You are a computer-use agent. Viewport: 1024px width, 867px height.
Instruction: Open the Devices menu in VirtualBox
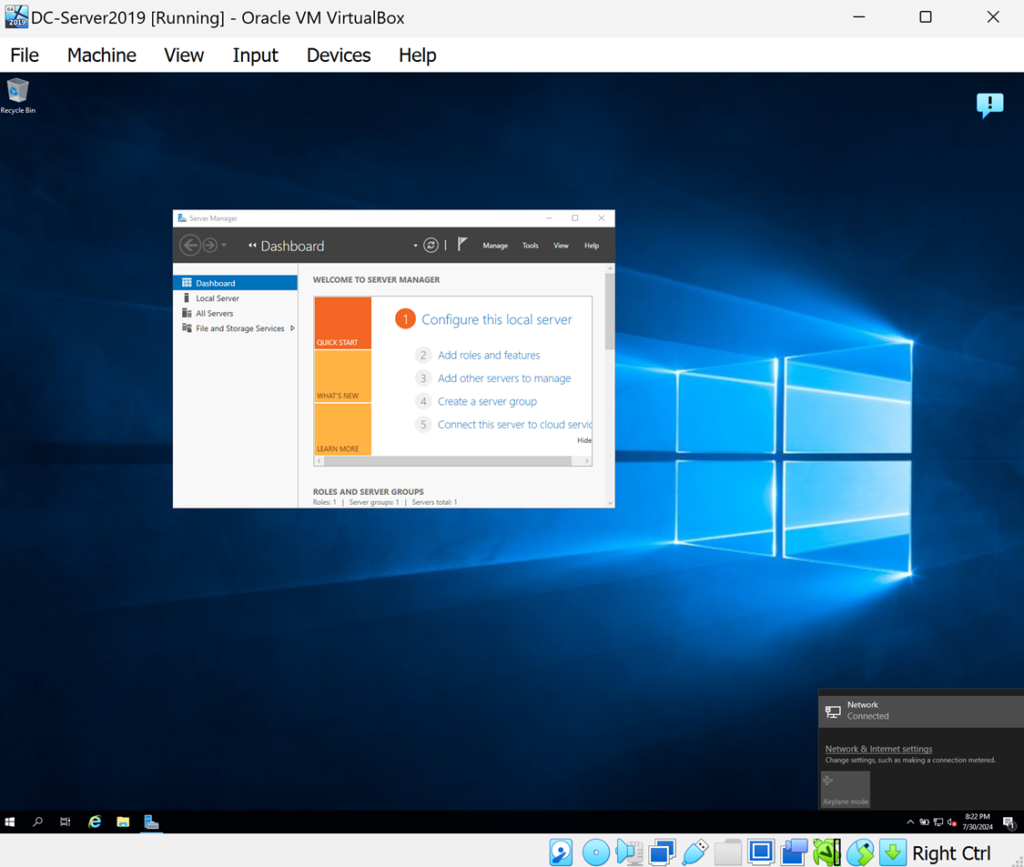[338, 55]
